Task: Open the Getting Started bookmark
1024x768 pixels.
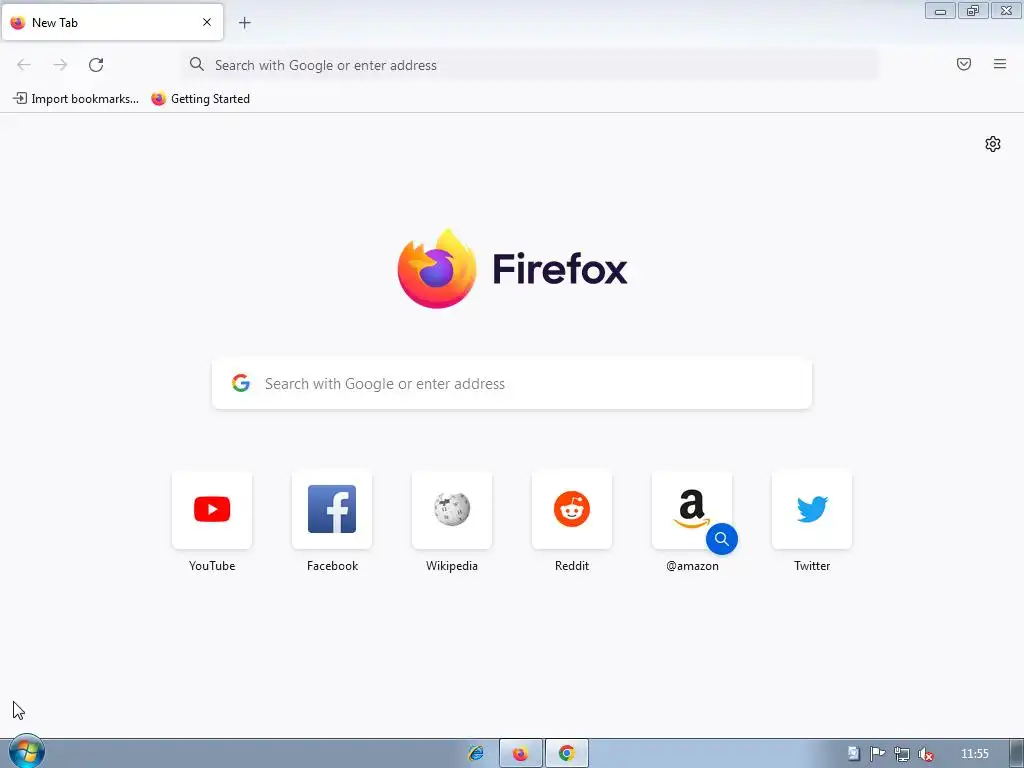Action: coord(200,99)
